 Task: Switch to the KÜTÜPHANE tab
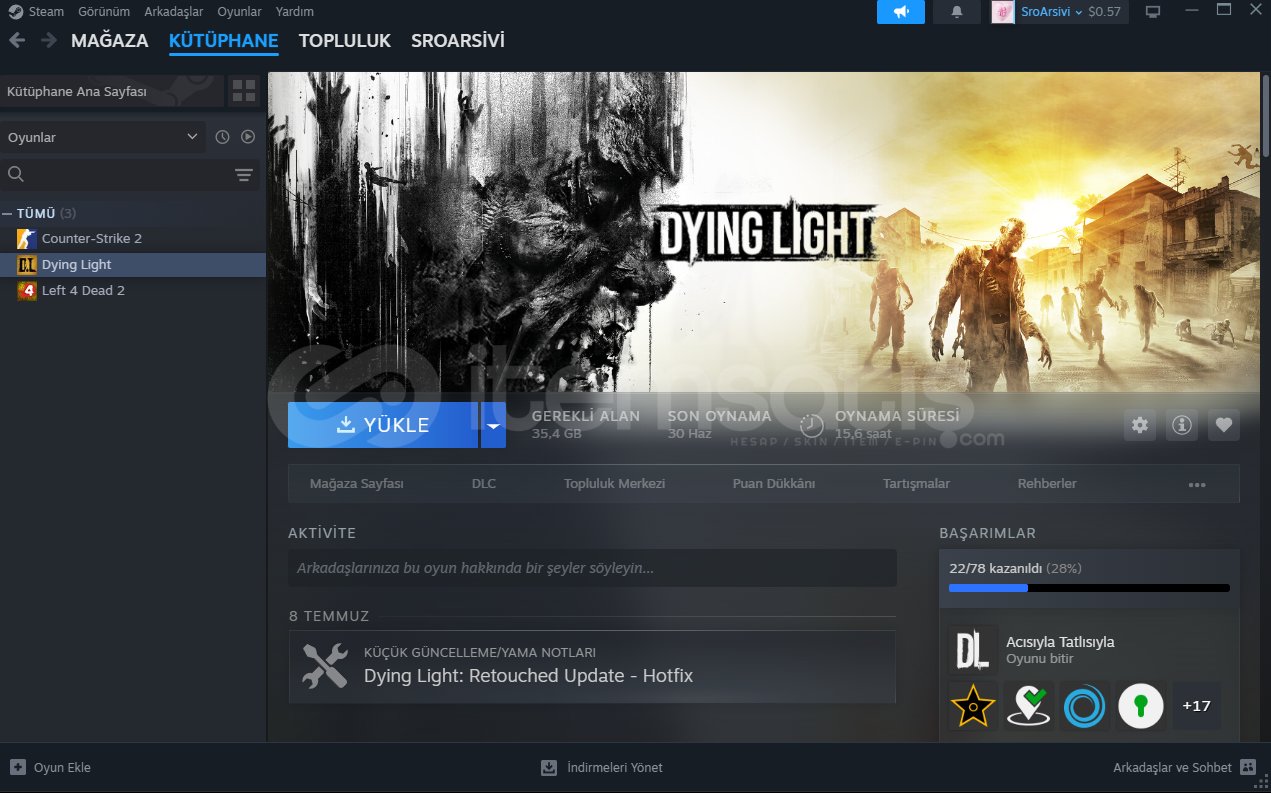[224, 41]
